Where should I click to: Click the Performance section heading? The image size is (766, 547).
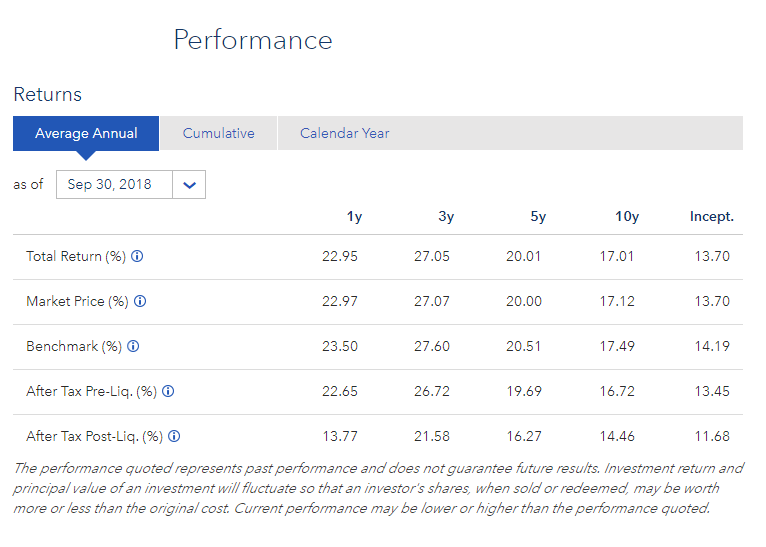pos(252,40)
